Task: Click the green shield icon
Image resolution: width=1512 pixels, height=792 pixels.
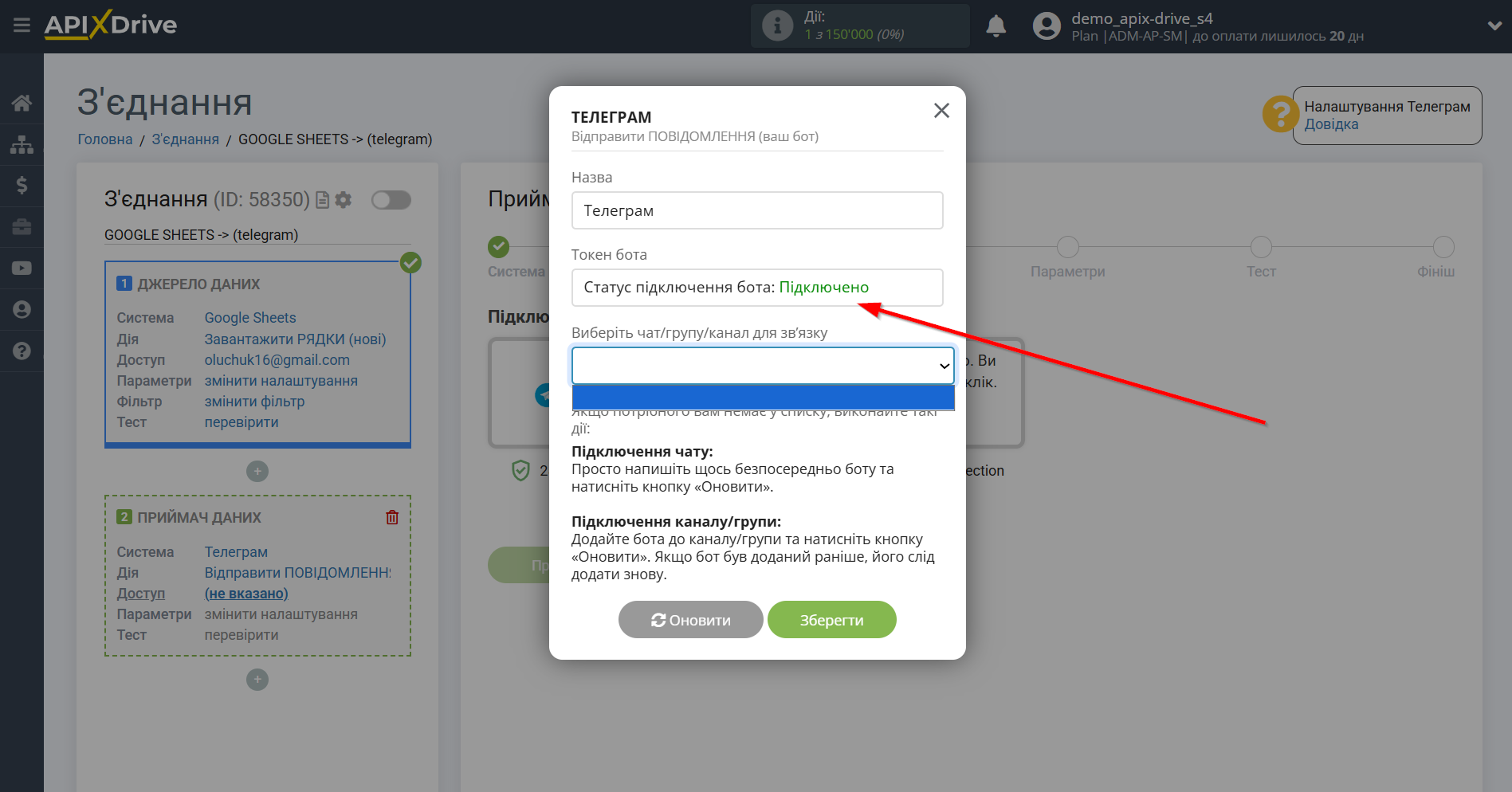Action: click(x=520, y=471)
